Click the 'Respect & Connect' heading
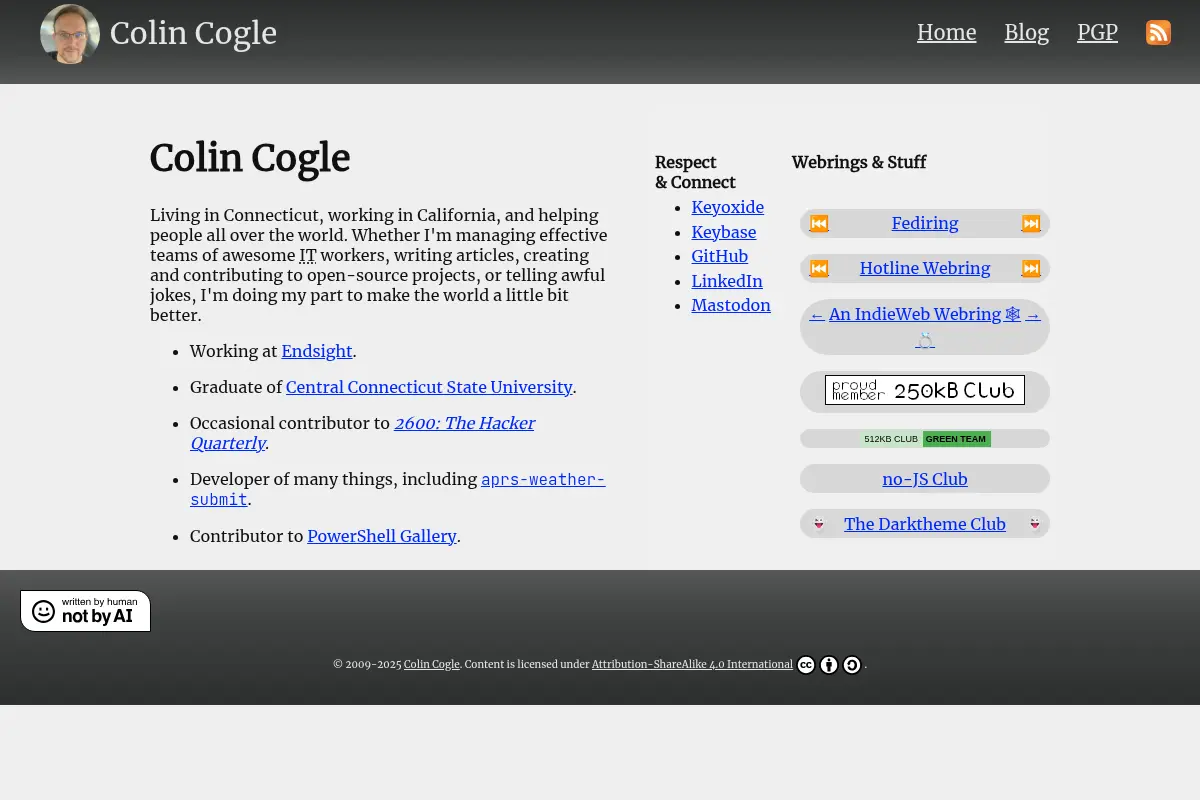 pos(695,172)
